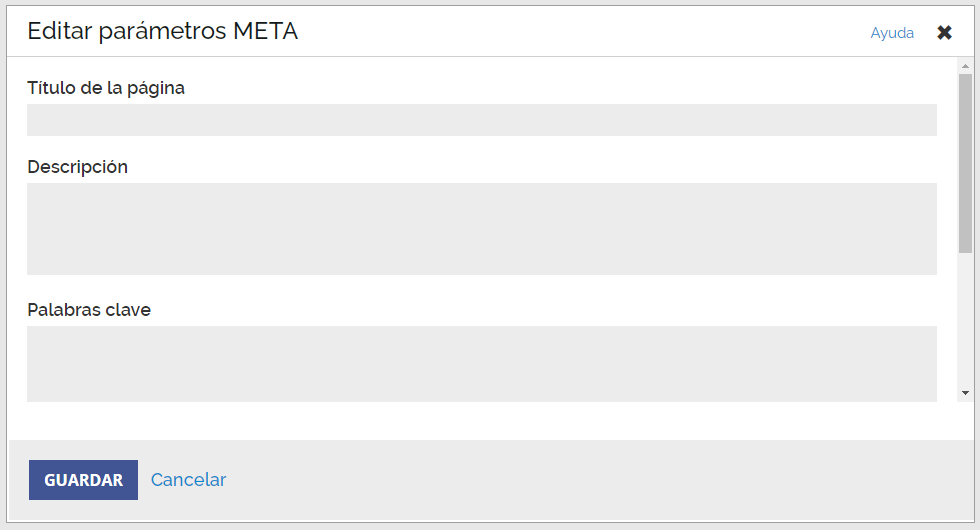Click the empty header space left of Ayuda
Image resolution: width=980 pixels, height=530 pixels.
pos(600,32)
